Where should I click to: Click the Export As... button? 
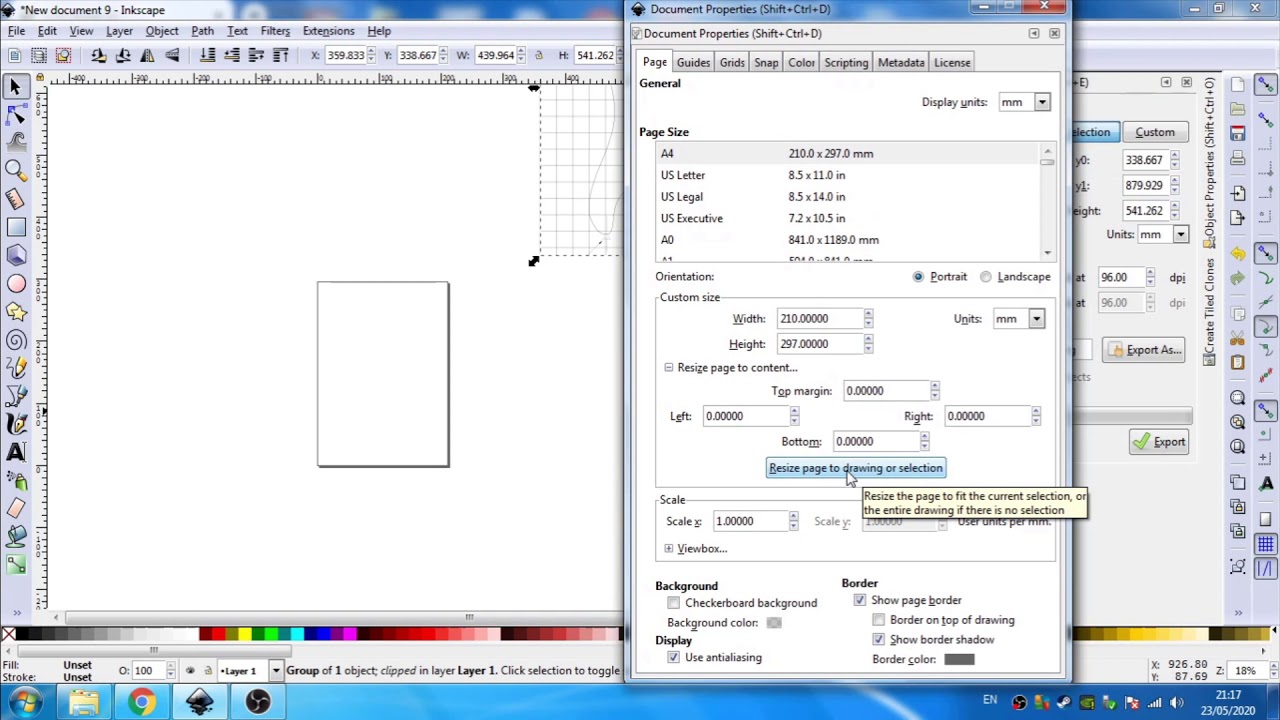pos(1144,350)
